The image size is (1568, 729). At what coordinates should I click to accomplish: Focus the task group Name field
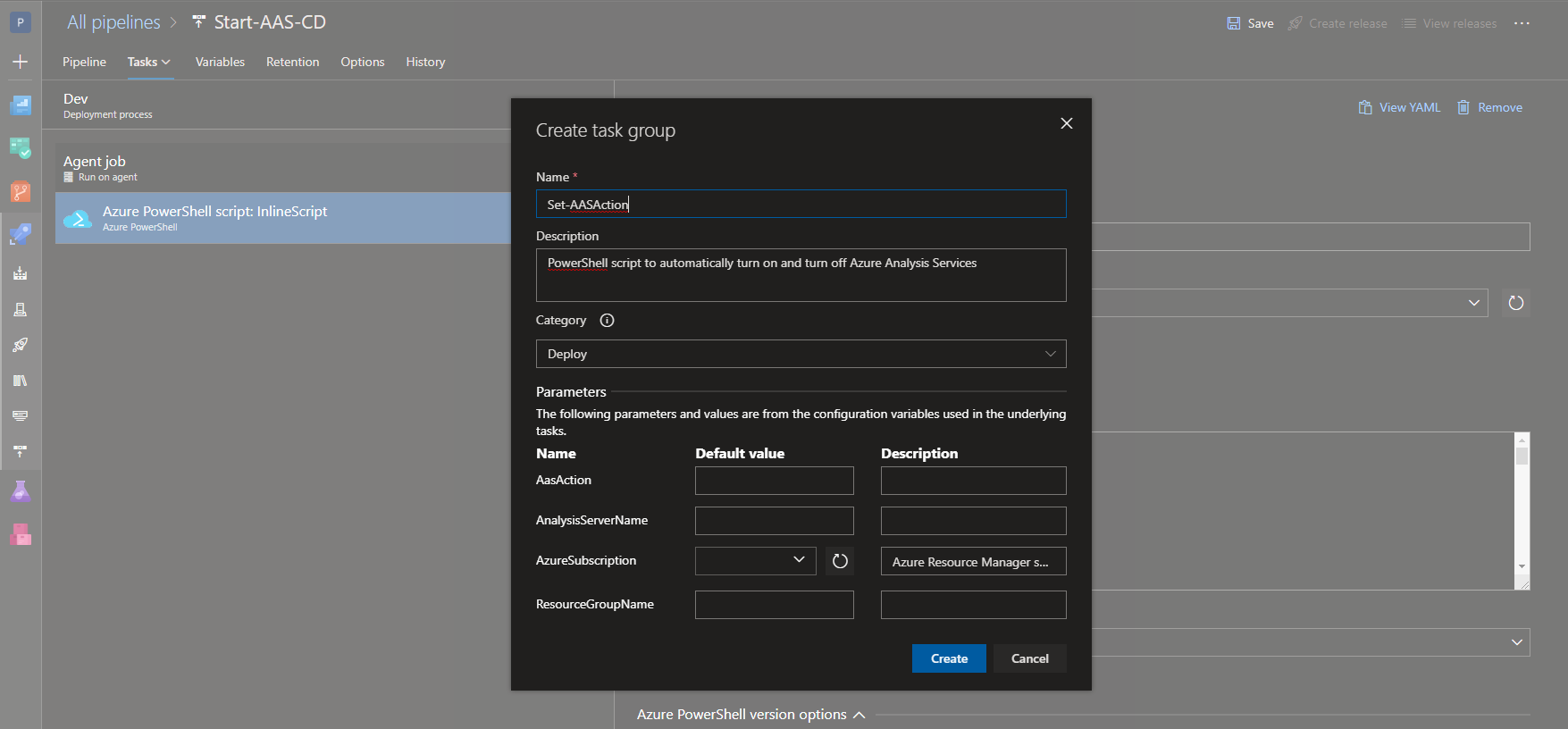coord(801,204)
